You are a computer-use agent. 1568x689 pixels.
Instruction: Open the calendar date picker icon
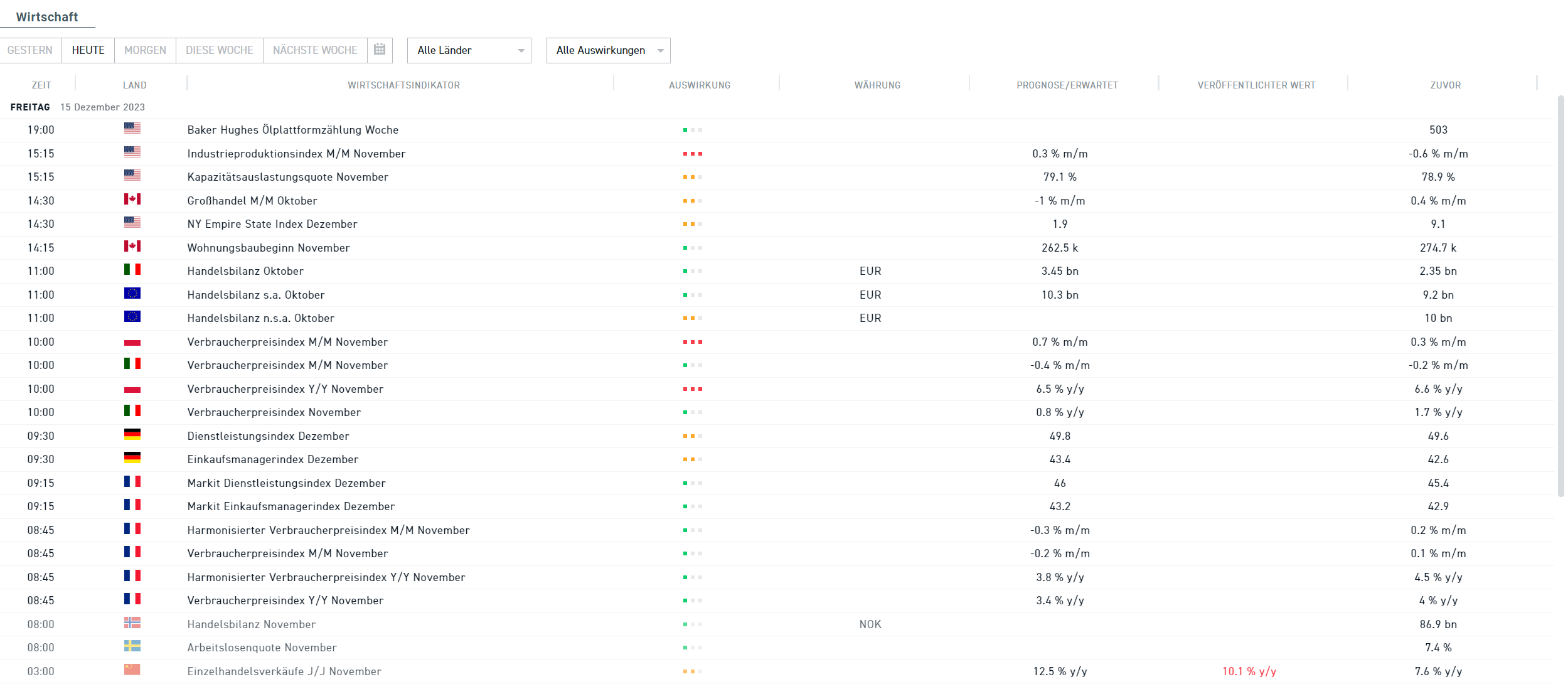380,50
